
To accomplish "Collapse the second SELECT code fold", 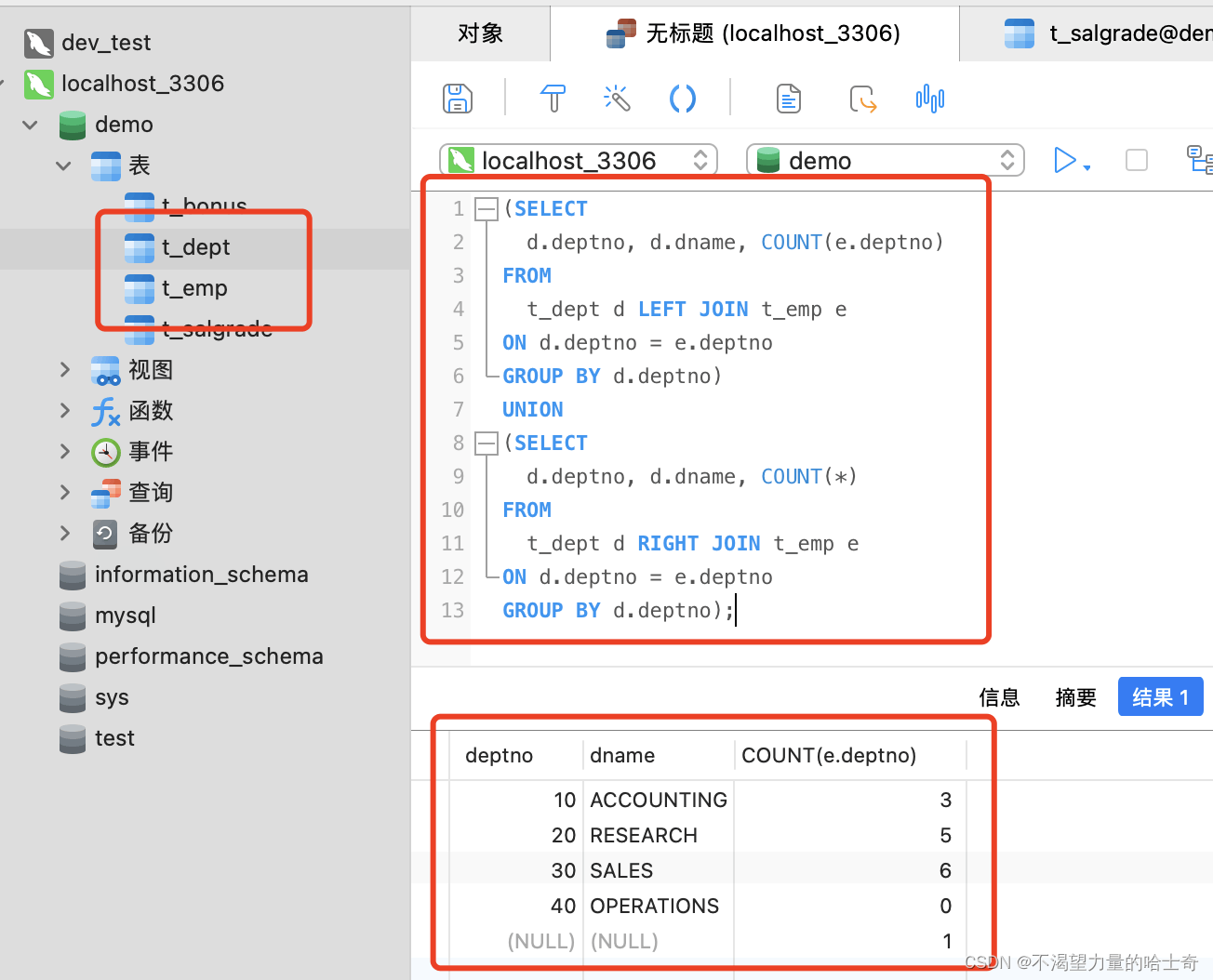I will (x=486, y=444).
